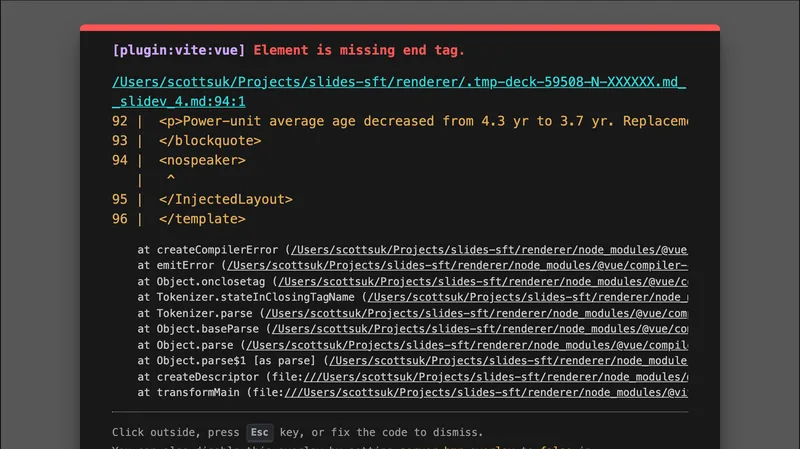Click the </template> line 96 text
This screenshot has width=800, height=449.
[x=201, y=219]
